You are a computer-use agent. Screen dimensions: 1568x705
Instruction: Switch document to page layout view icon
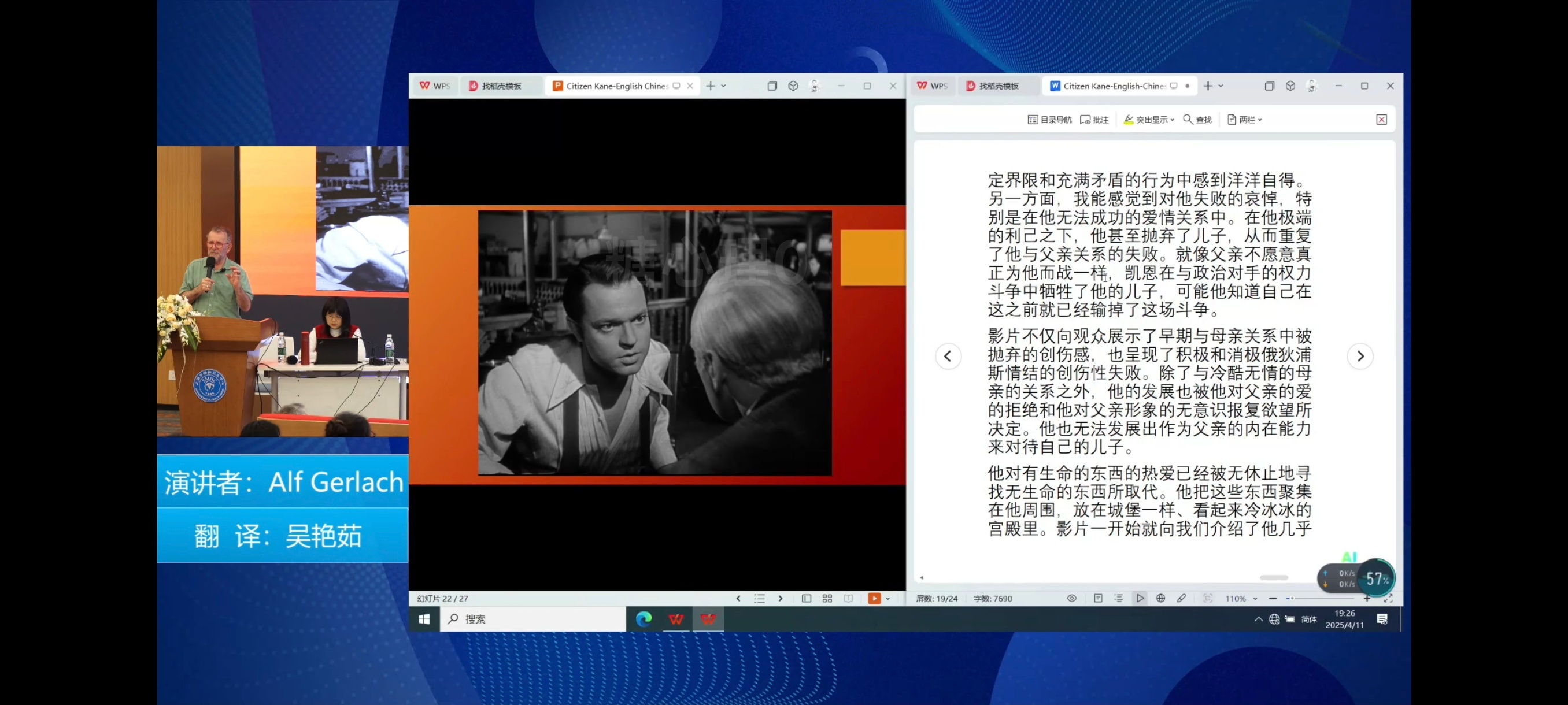tap(1098, 599)
